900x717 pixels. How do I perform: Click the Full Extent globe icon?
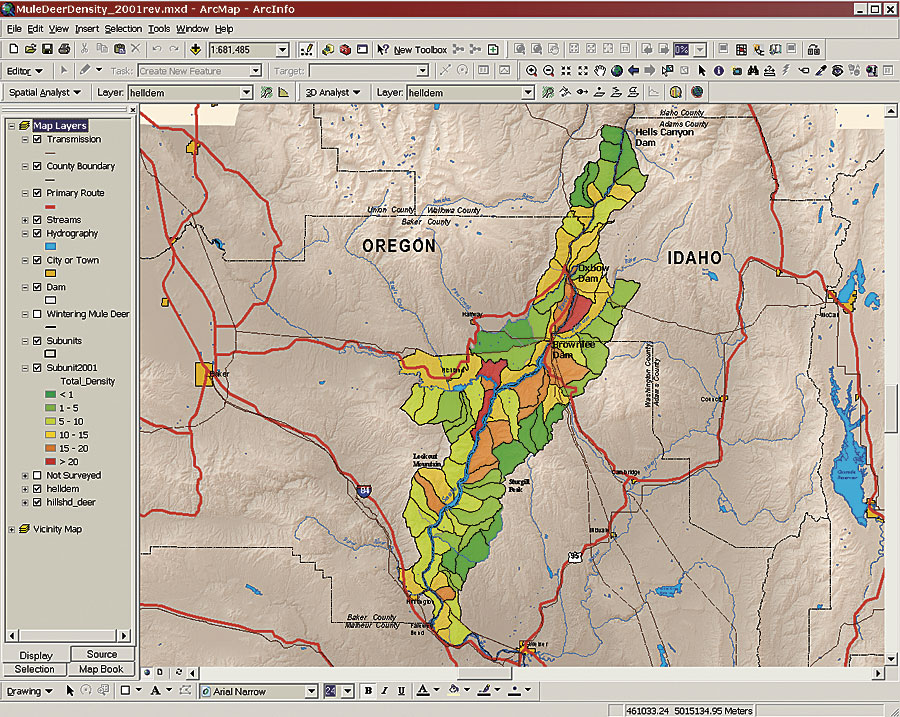617,71
